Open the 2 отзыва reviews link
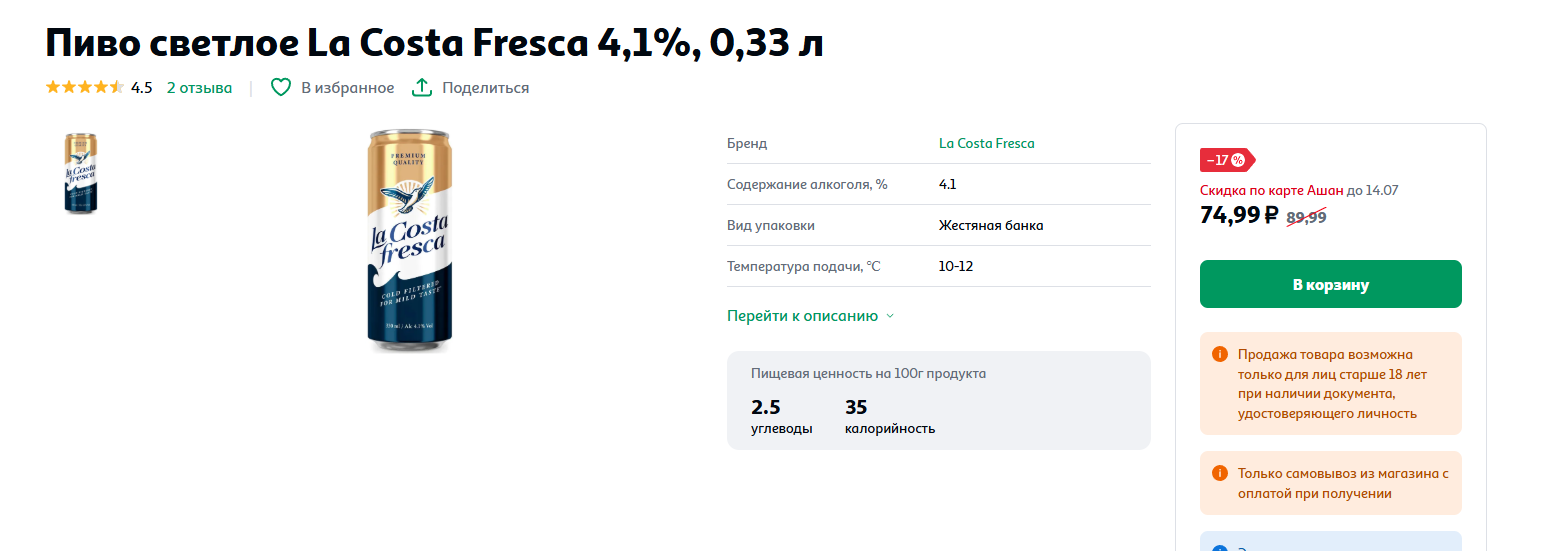1546x551 pixels. click(x=199, y=88)
